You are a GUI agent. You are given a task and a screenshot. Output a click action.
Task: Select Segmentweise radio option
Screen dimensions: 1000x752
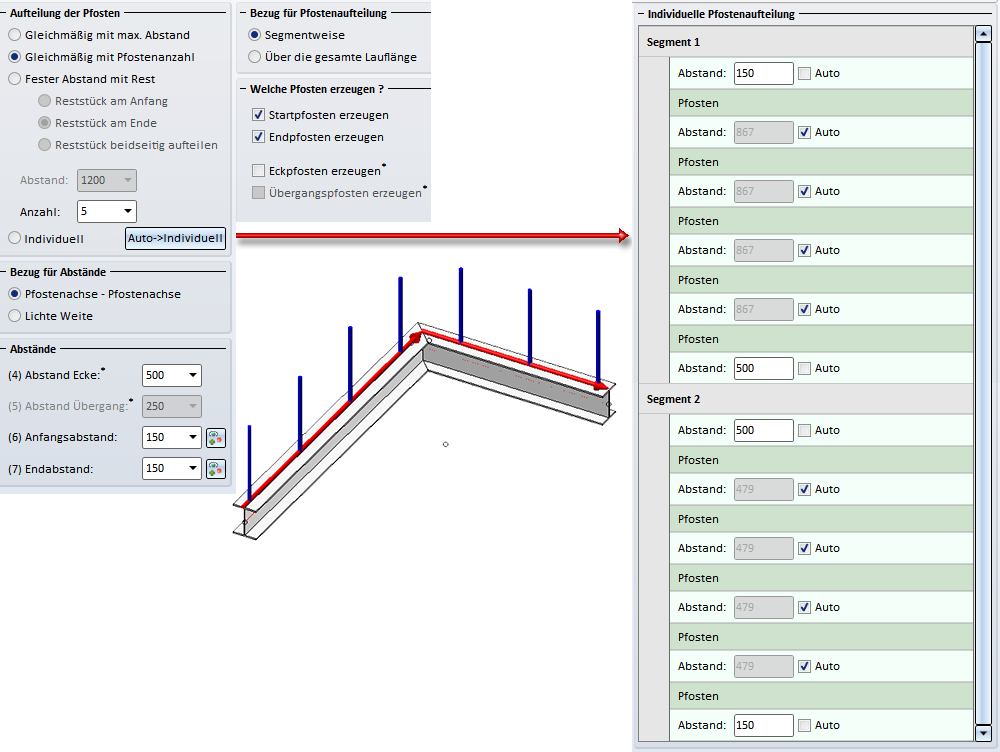coord(254,35)
